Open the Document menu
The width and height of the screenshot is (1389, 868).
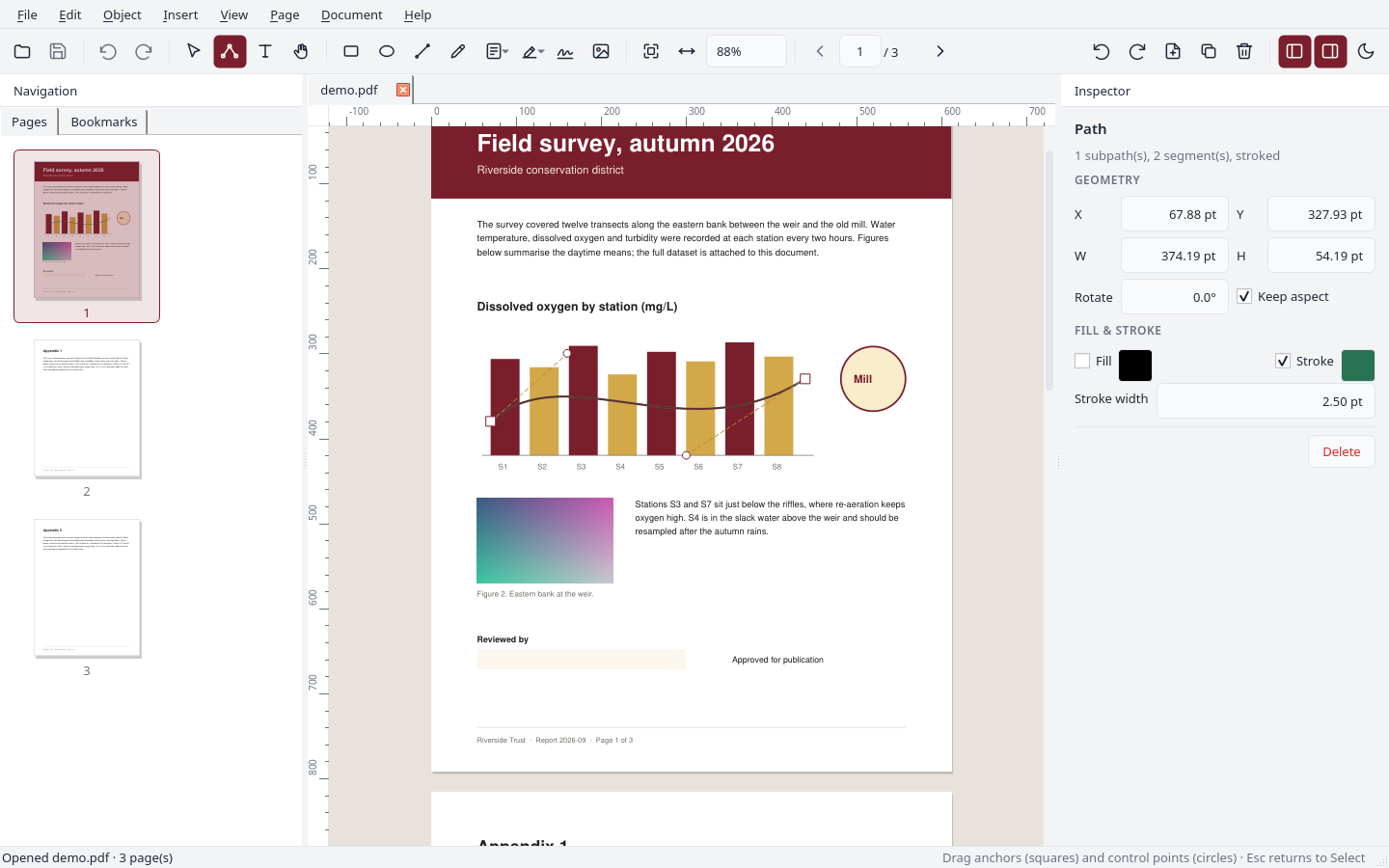(351, 14)
